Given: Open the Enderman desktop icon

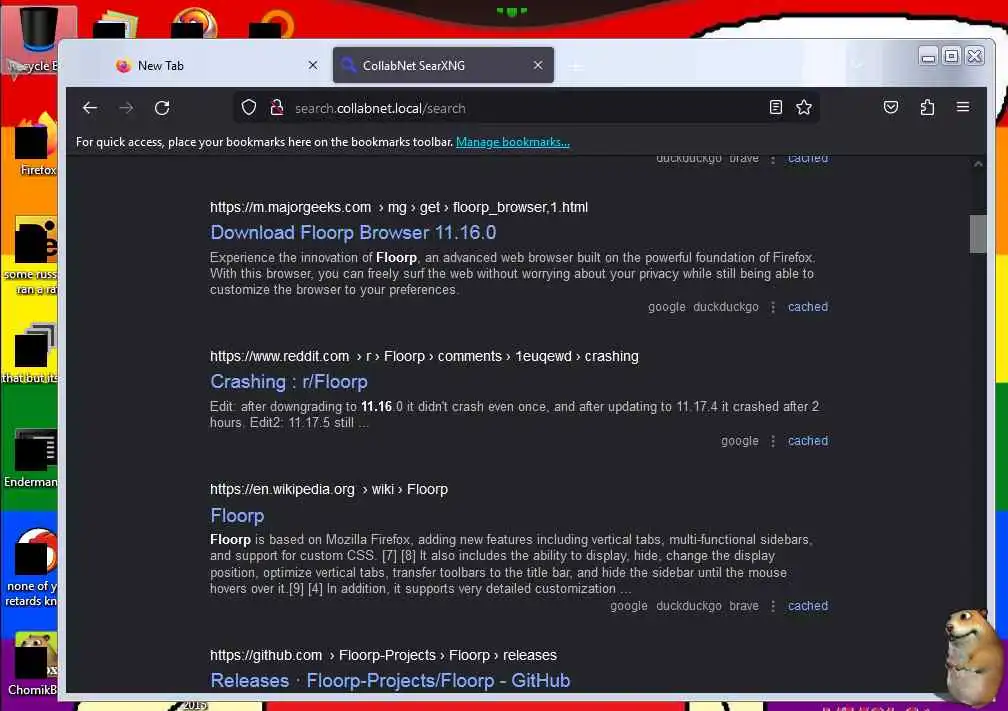Looking at the screenshot, I should pyautogui.click(x=32, y=458).
